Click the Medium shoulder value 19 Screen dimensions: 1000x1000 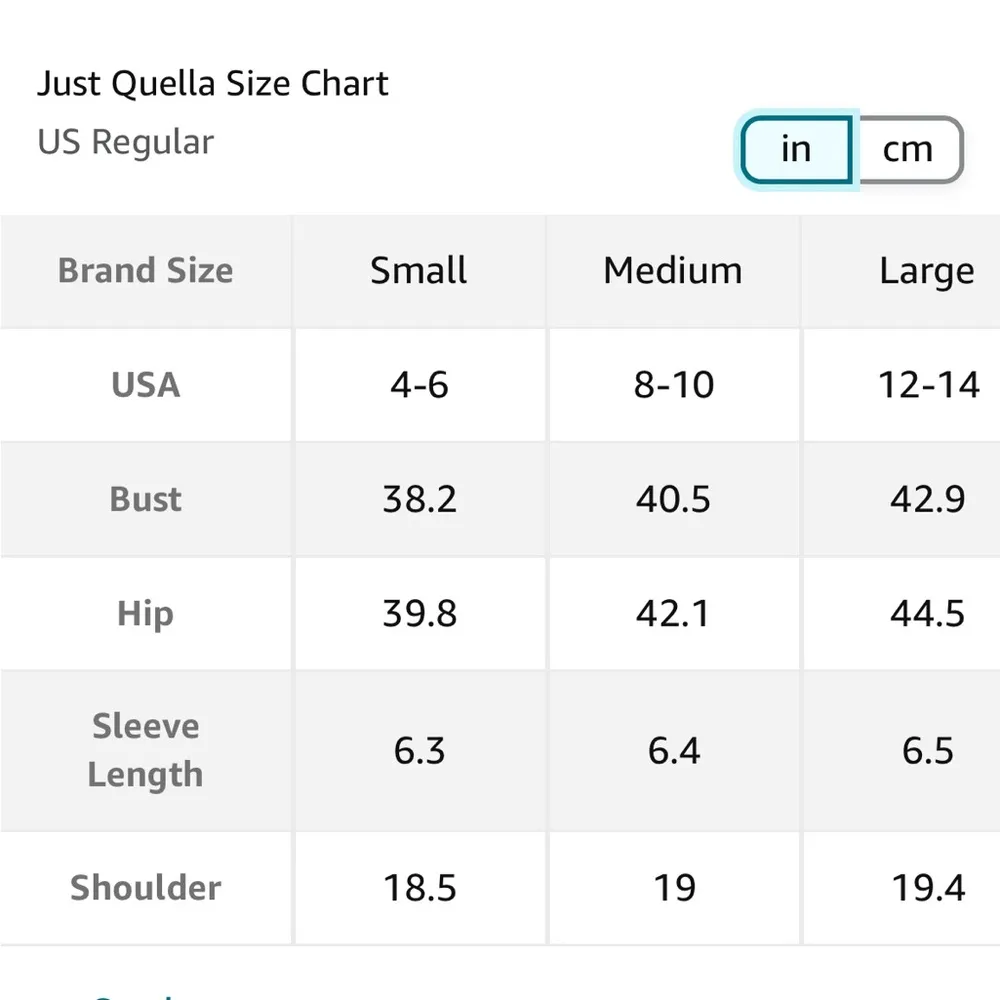click(x=673, y=887)
